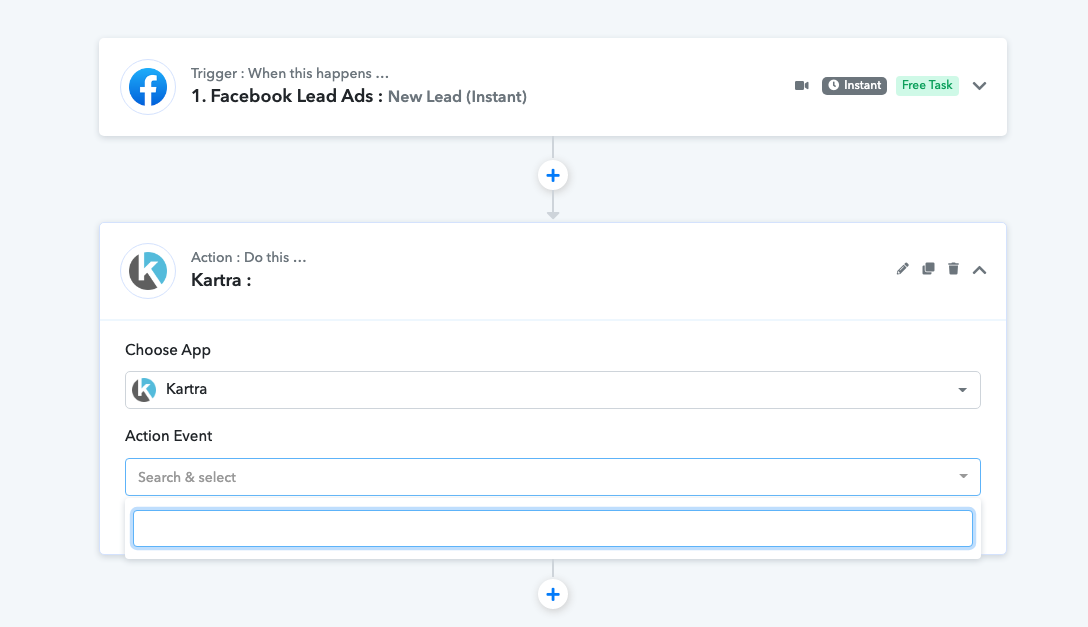
Task: Focus the action event search input box
Action: (x=552, y=529)
